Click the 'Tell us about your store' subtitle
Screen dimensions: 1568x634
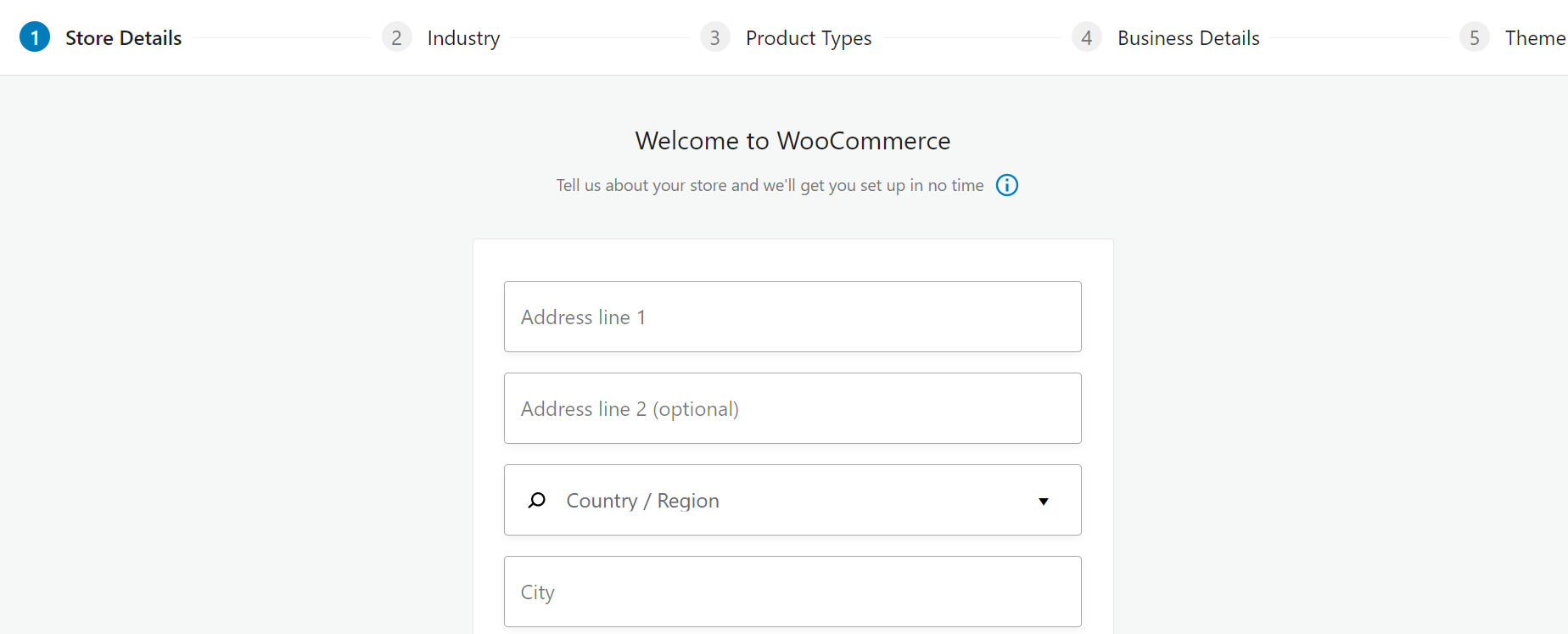(x=770, y=185)
